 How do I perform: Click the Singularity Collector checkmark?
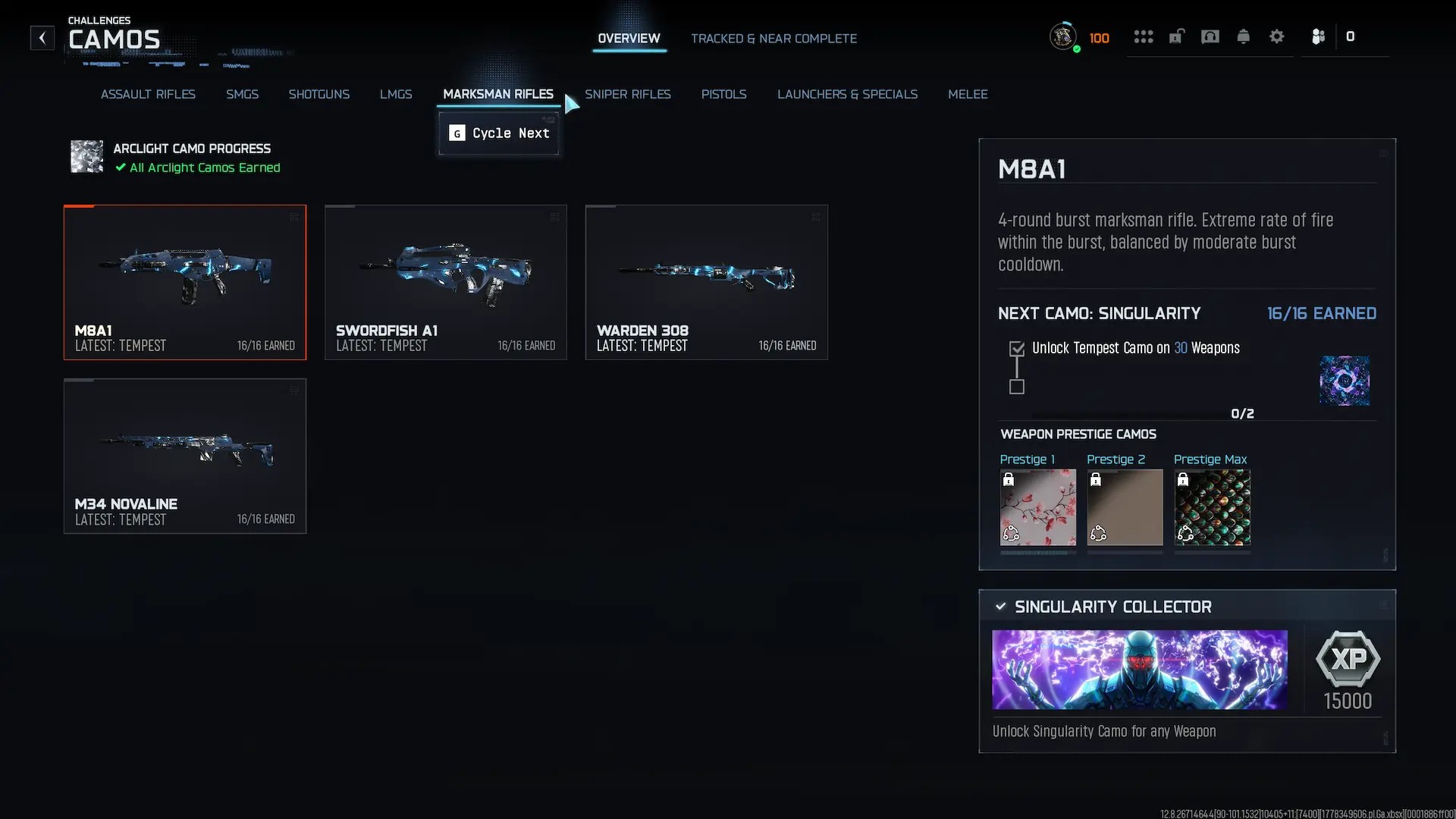(1000, 607)
